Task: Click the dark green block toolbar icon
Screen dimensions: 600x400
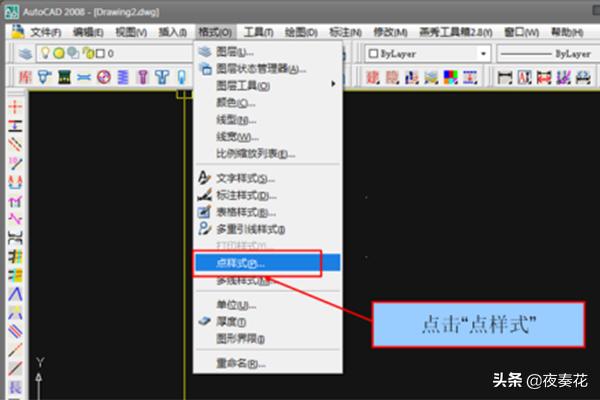Action: click(x=64, y=77)
